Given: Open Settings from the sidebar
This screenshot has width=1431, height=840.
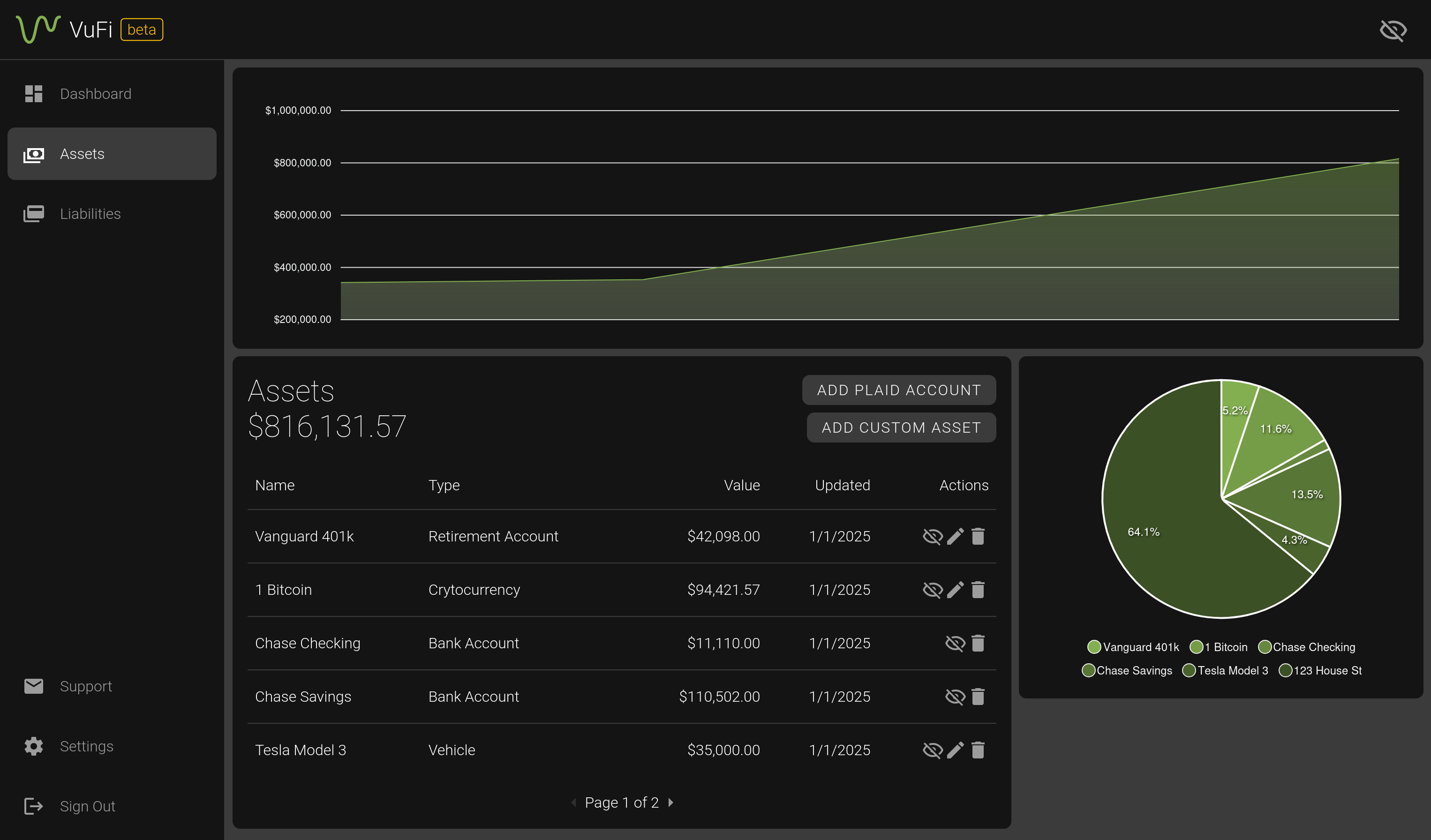Looking at the screenshot, I should (112, 746).
